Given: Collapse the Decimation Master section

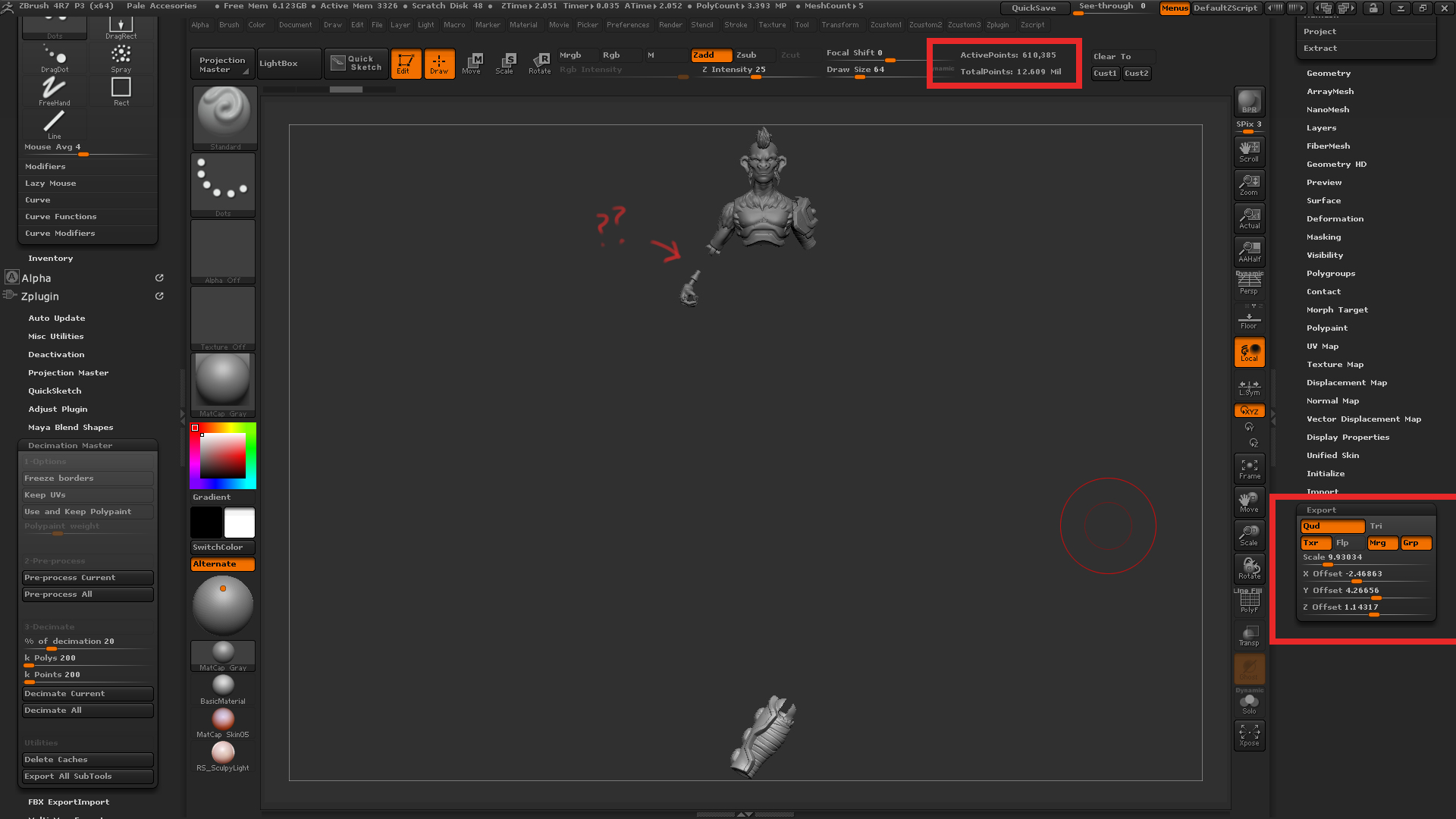Looking at the screenshot, I should (70, 446).
